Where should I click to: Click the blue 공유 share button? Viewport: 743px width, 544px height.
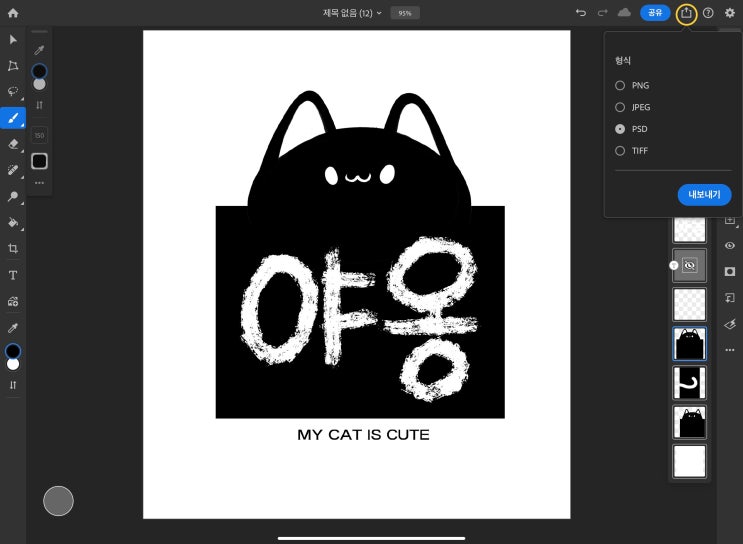pyautogui.click(x=655, y=13)
